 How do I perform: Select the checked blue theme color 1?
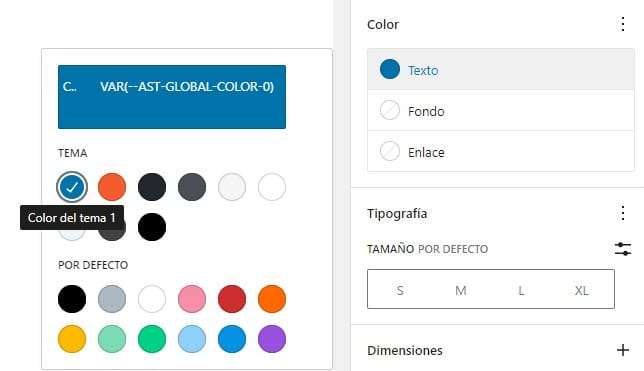coord(72,187)
